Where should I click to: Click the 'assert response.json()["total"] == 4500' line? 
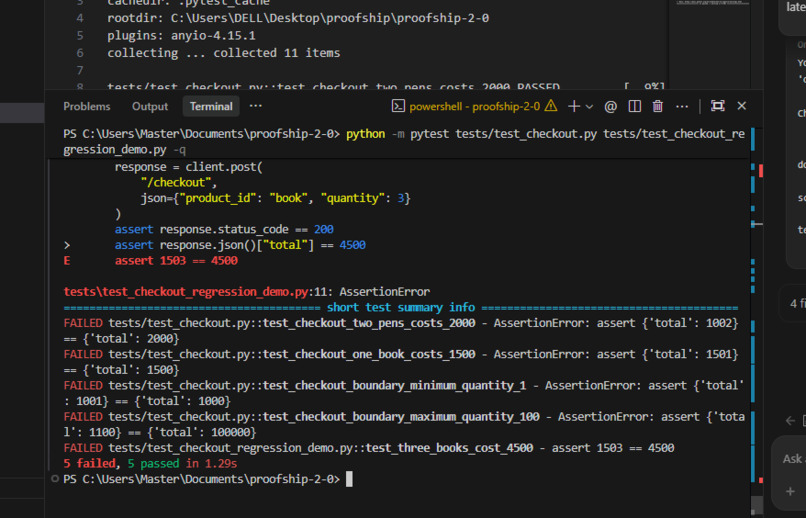tap(240, 245)
